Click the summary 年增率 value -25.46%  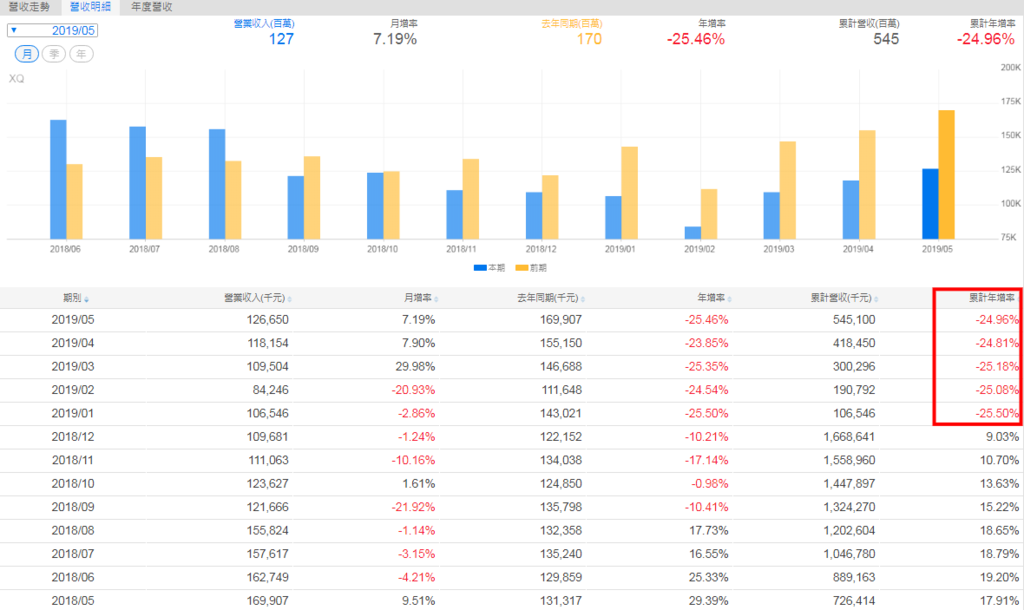[696, 39]
